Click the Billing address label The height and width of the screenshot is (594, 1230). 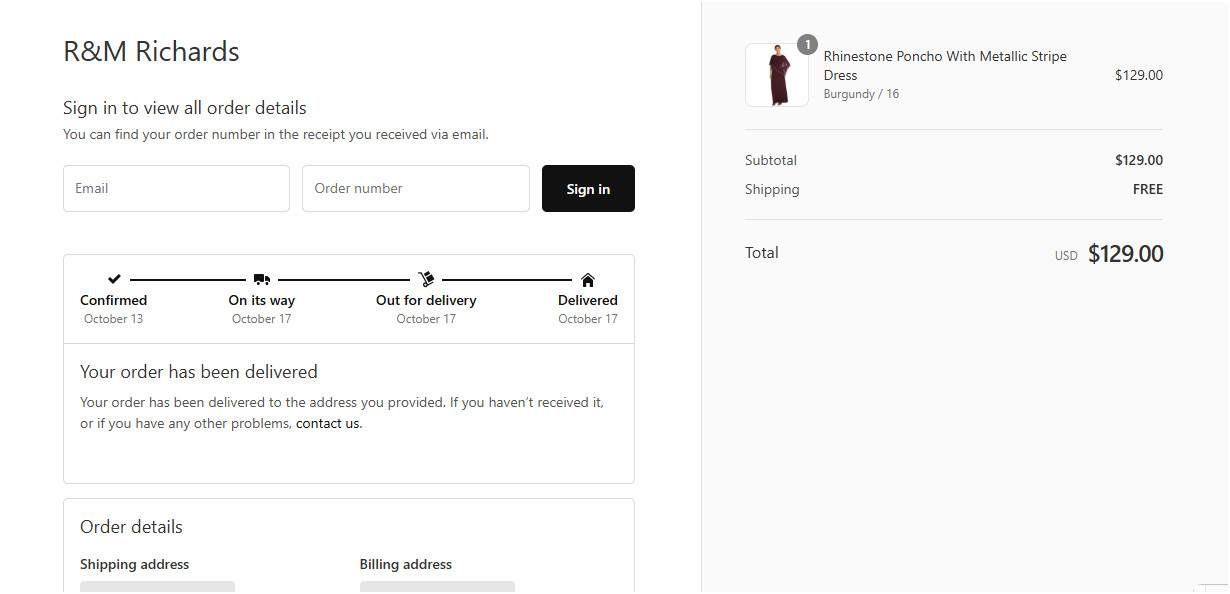coord(405,564)
